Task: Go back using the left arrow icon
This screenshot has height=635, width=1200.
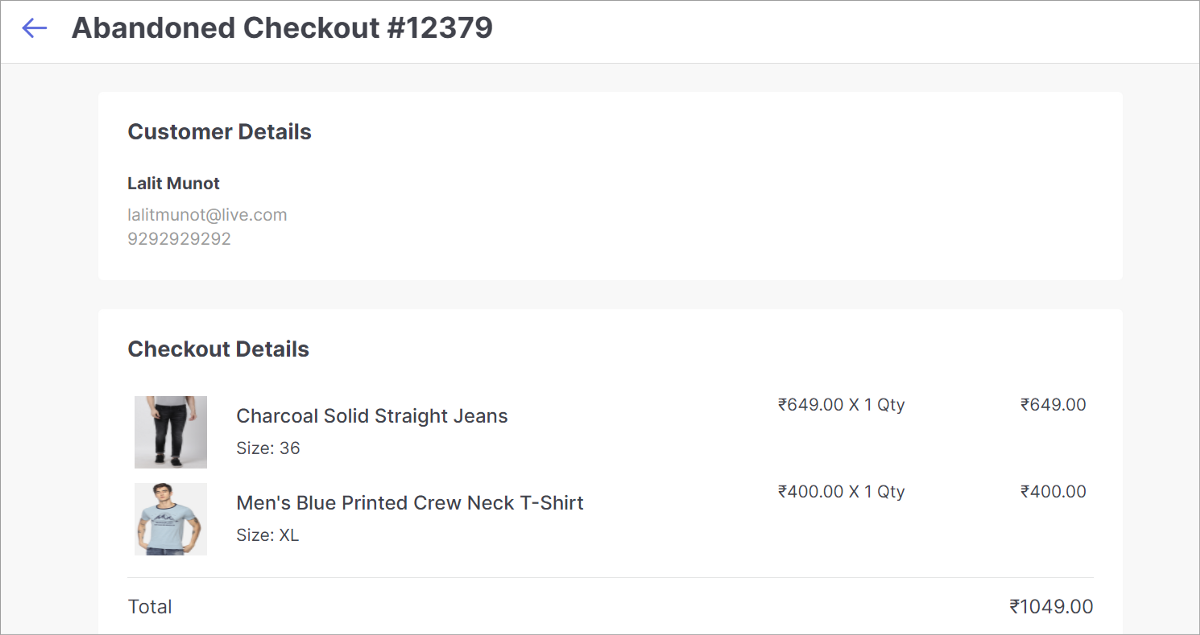Action: 35,28
